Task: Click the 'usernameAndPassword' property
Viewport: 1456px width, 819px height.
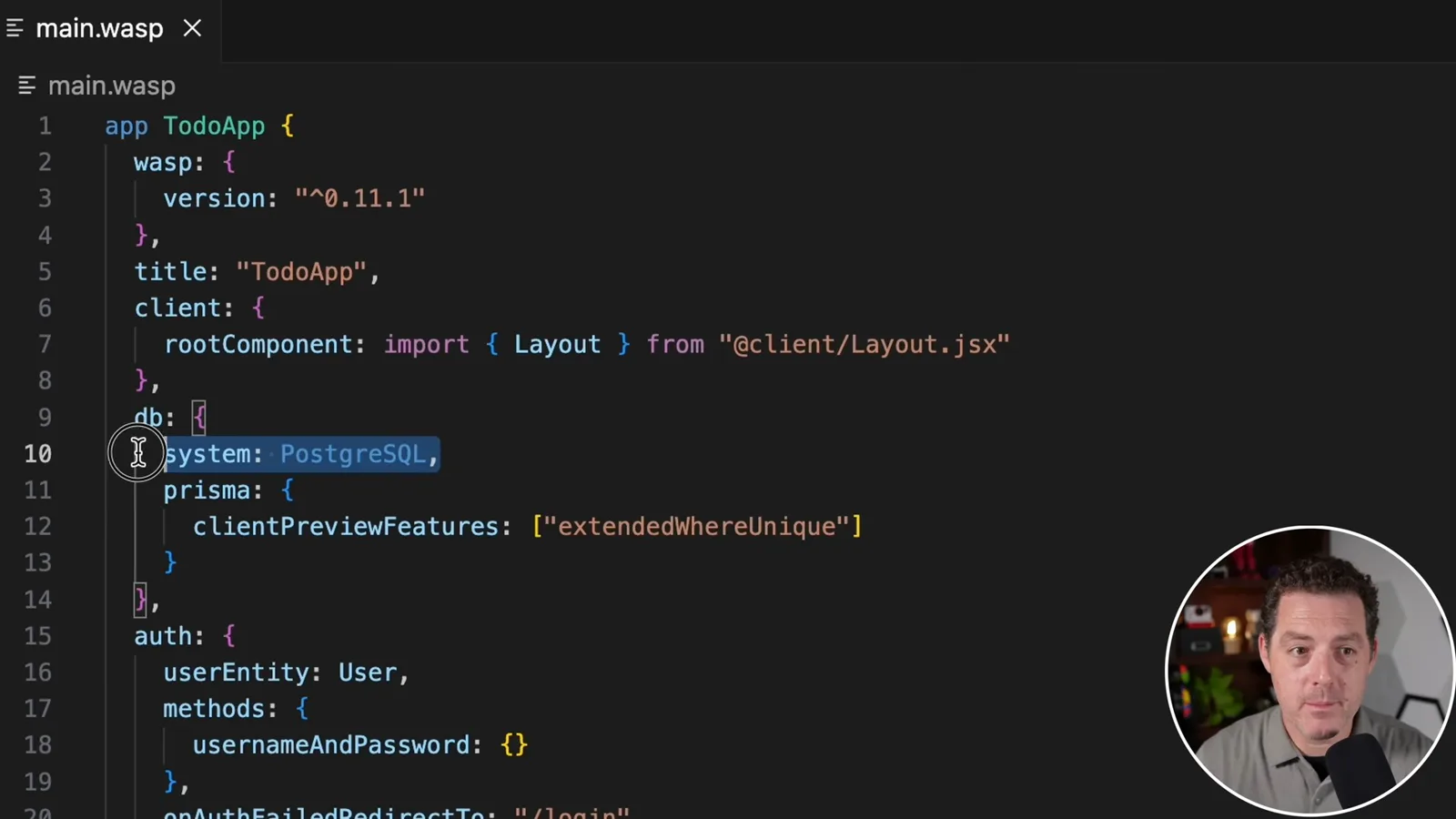Action: tap(330, 744)
